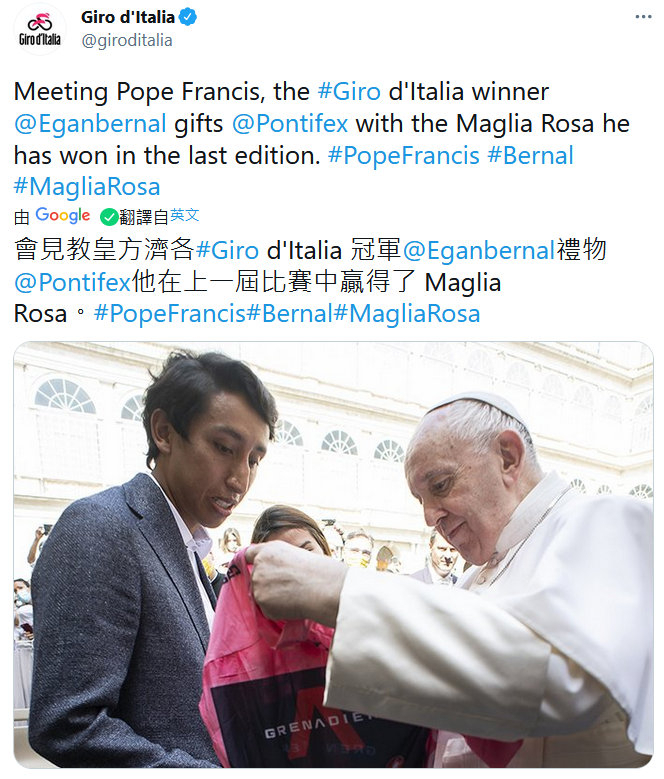Click the #Bernal hashtag in English text

[530, 156]
